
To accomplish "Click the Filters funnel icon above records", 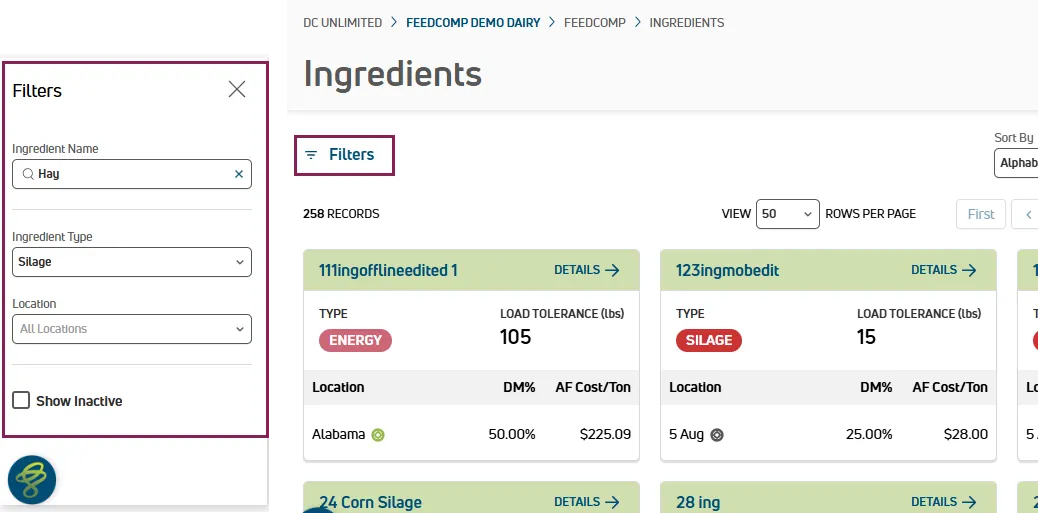I will coord(311,155).
